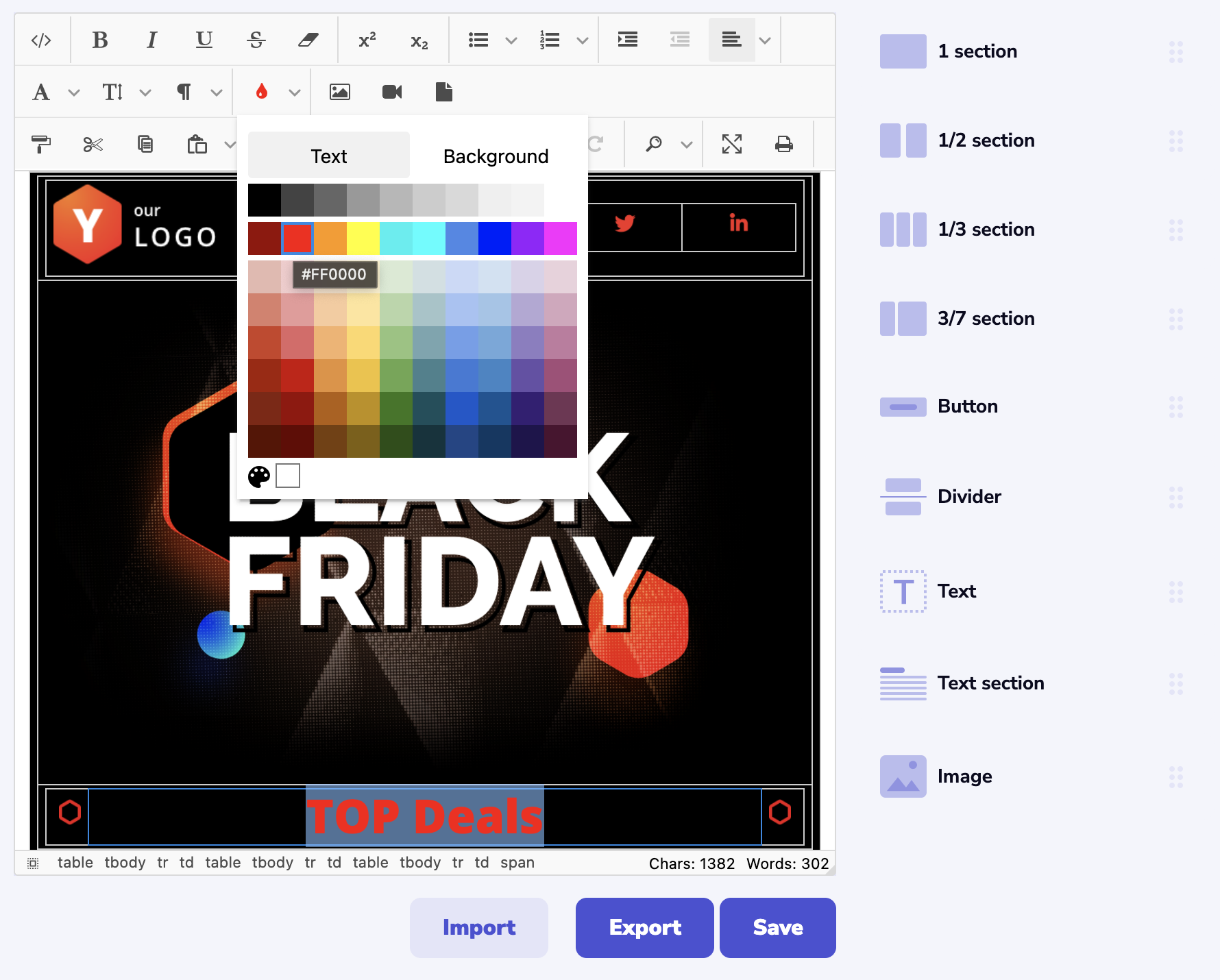Expand bulleted list style options

tap(511, 40)
